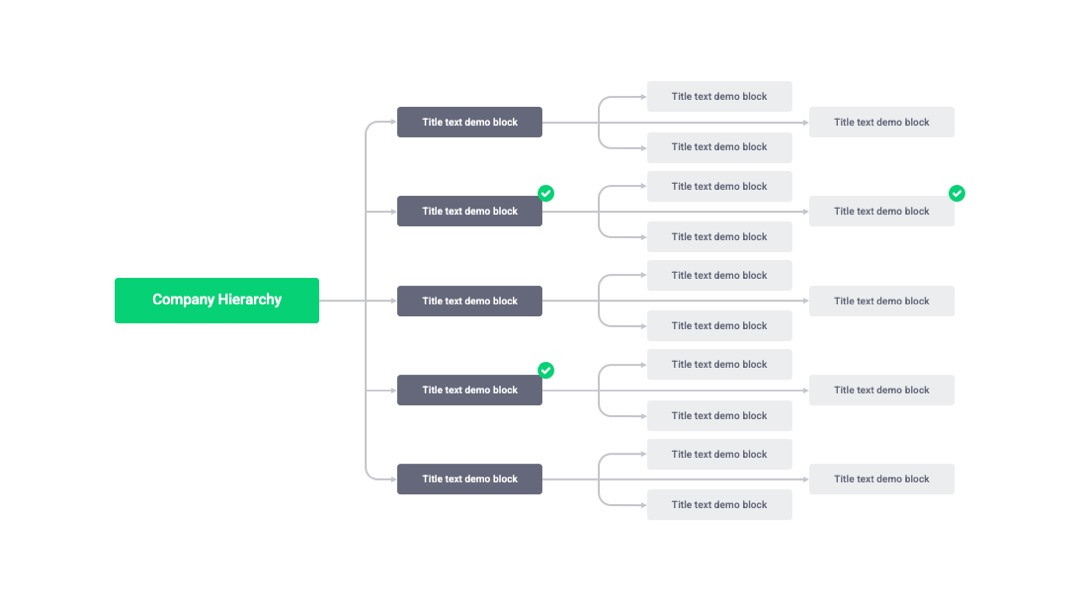
Task: Click the second-from-top light block in the middle column
Action: point(719,147)
